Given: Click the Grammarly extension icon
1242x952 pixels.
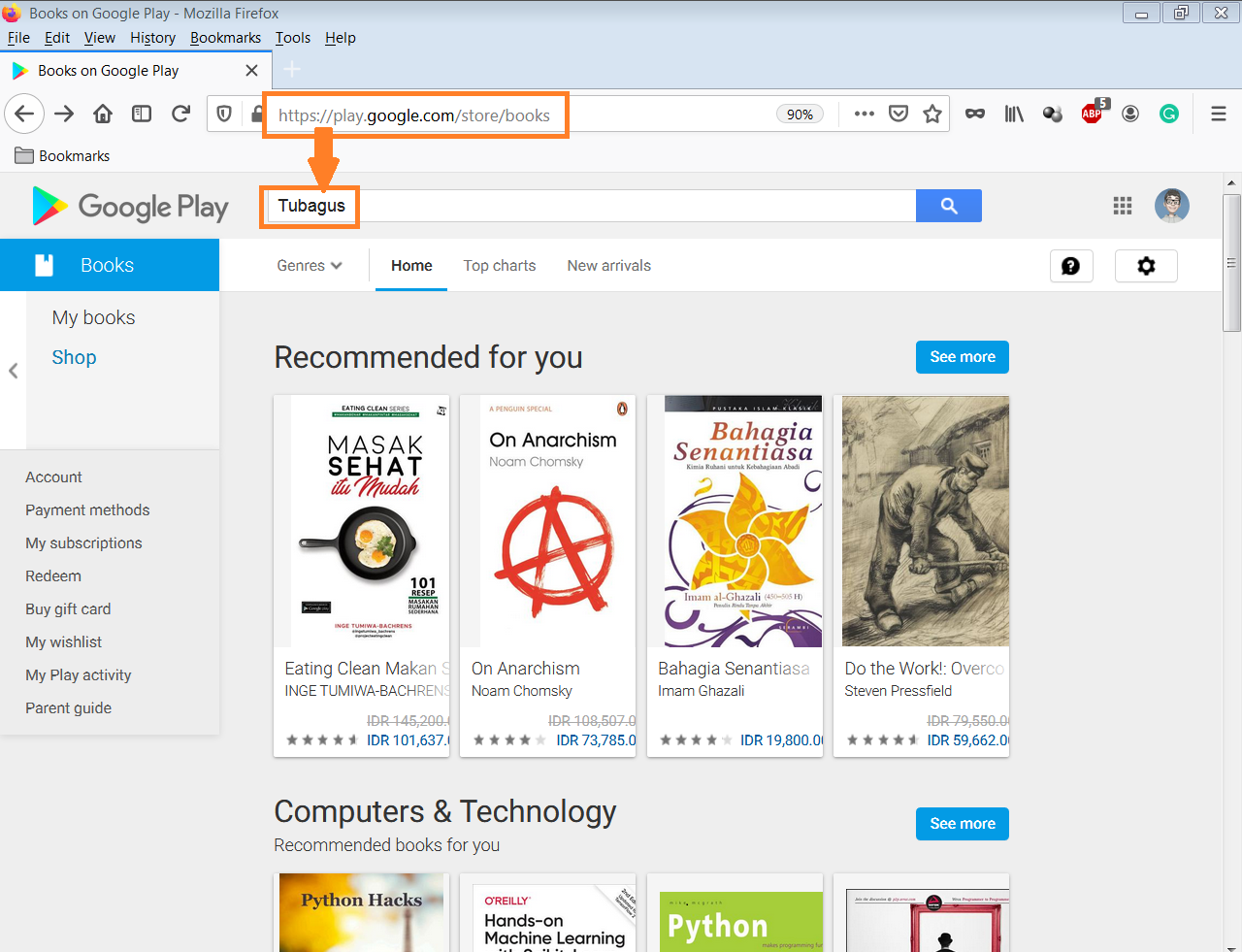Looking at the screenshot, I should coord(1169,114).
